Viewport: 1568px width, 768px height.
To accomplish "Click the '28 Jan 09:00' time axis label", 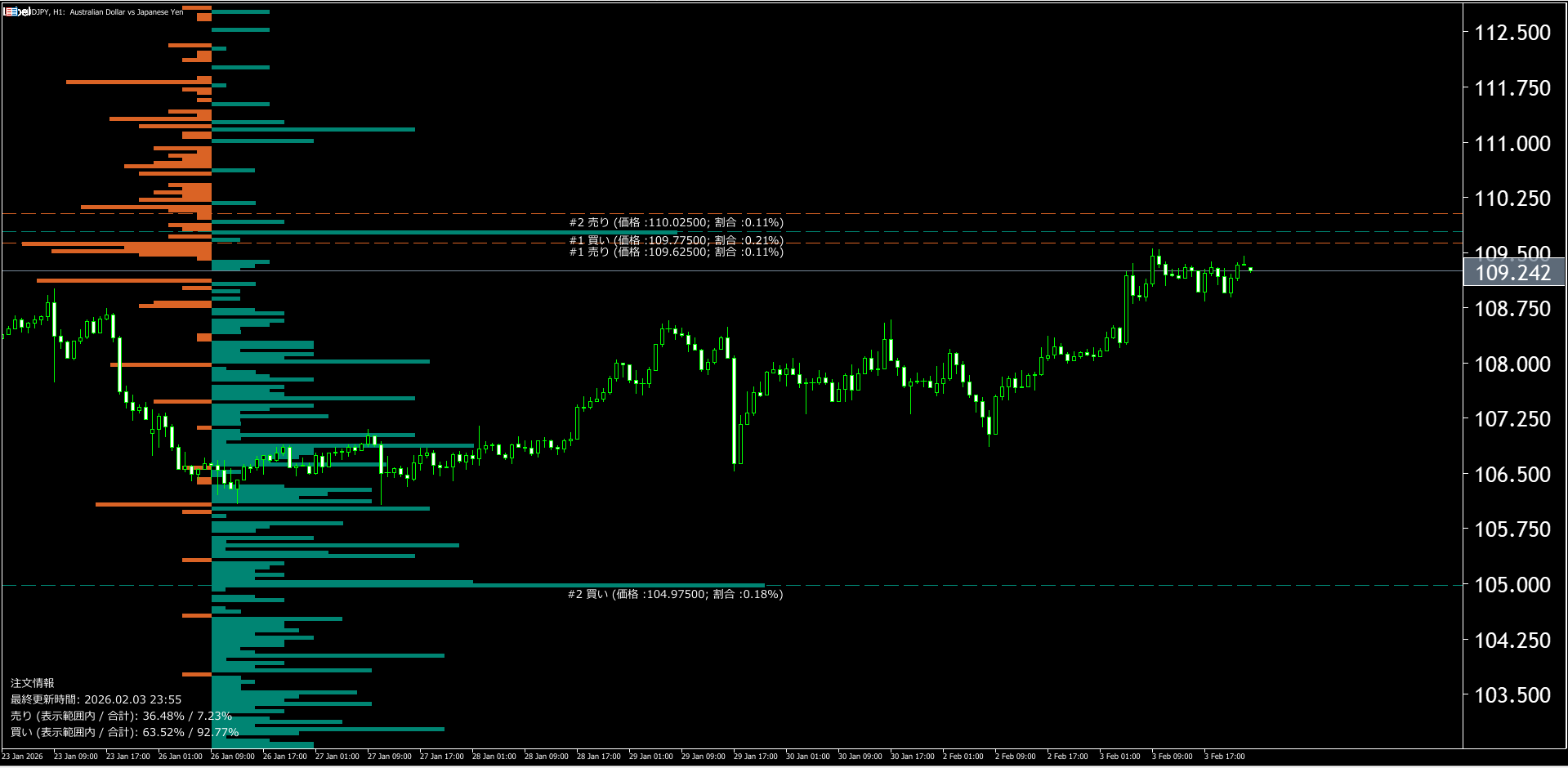I will (547, 757).
